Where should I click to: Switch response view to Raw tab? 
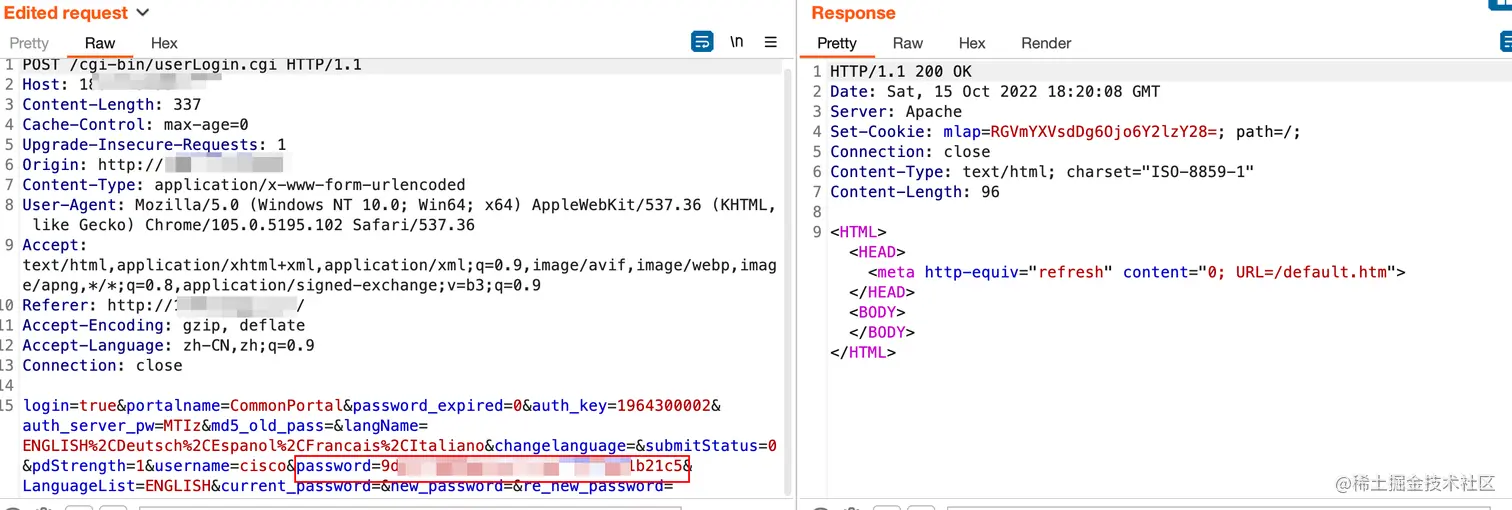pos(908,43)
